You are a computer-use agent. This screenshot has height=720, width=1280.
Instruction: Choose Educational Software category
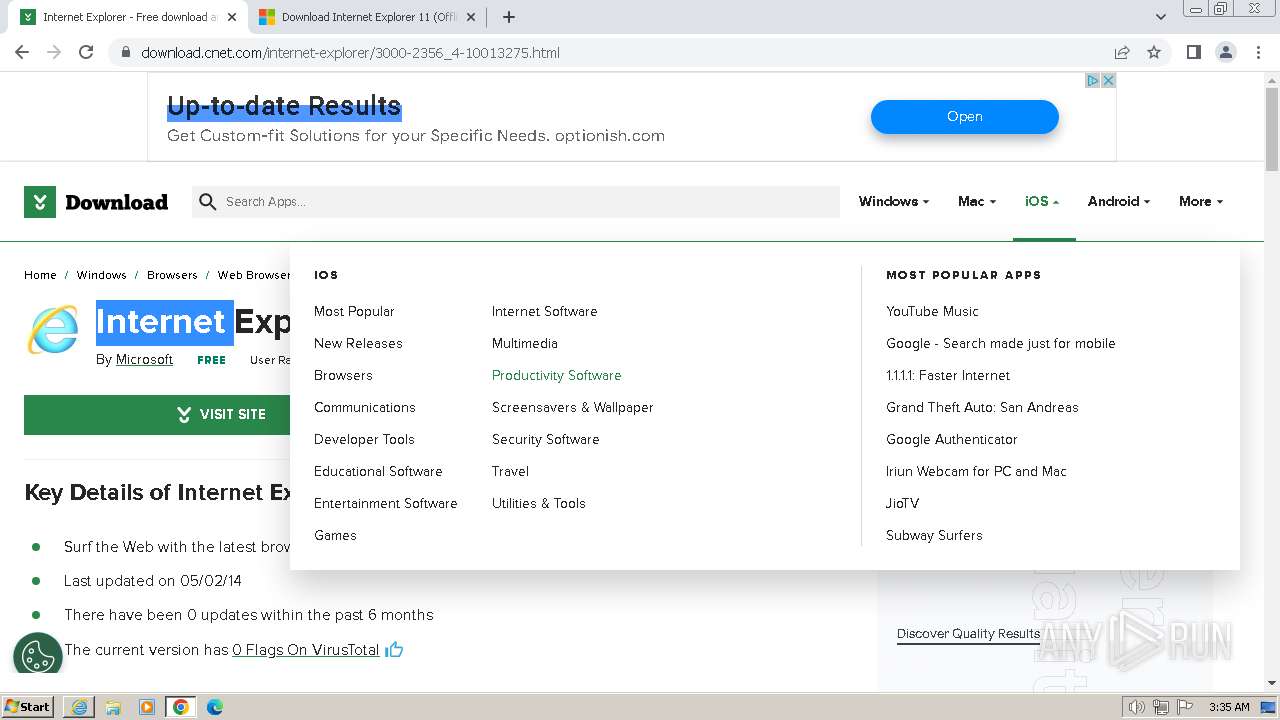(x=378, y=471)
